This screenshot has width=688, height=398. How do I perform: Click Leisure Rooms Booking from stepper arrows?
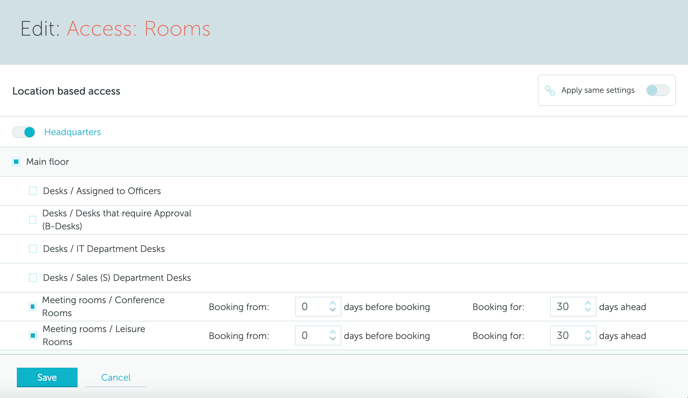point(333,336)
